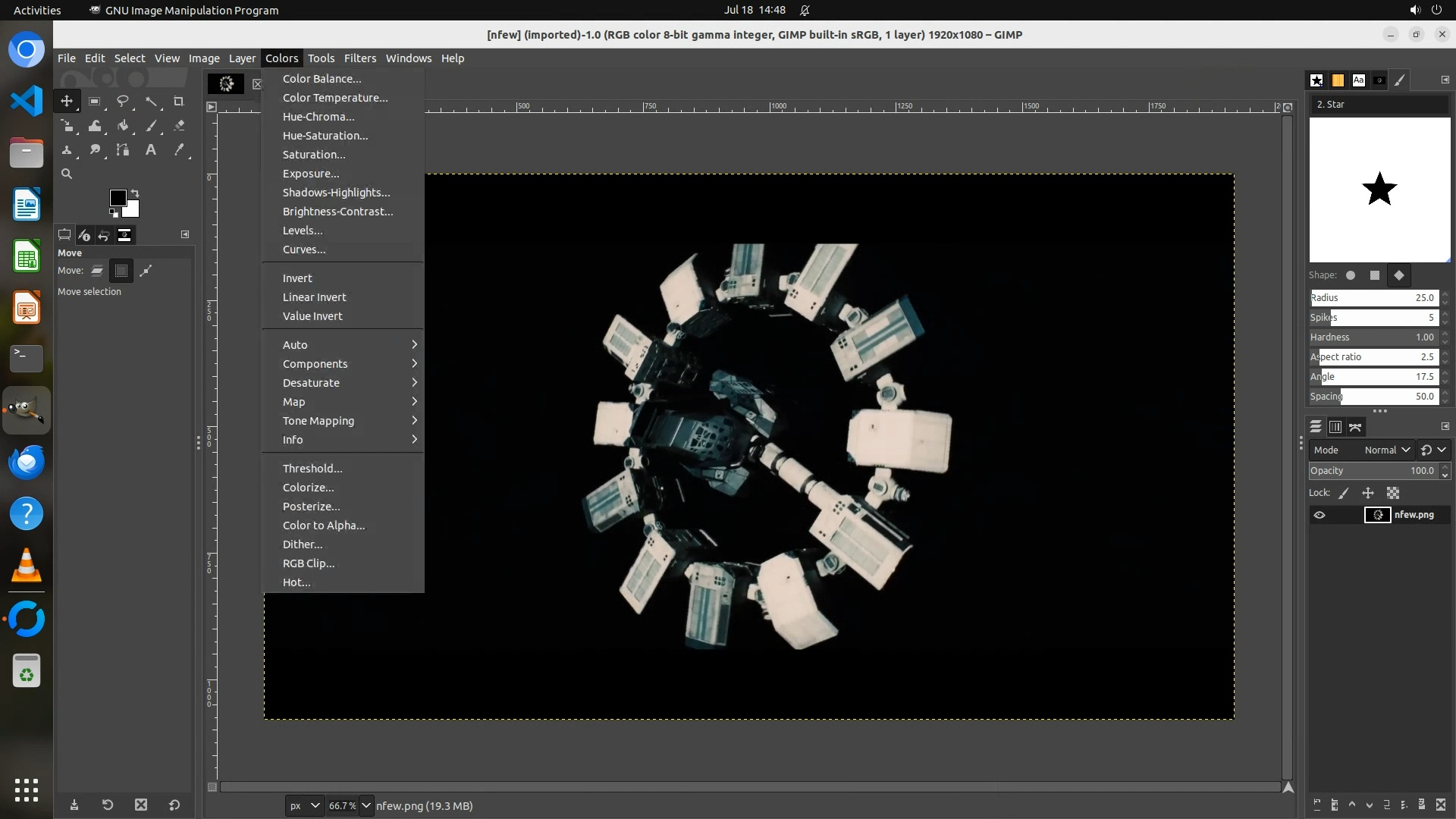This screenshot has width=1456, height=819.
Task: Choose Hue-Saturation from Colors menu
Action: coord(325,136)
